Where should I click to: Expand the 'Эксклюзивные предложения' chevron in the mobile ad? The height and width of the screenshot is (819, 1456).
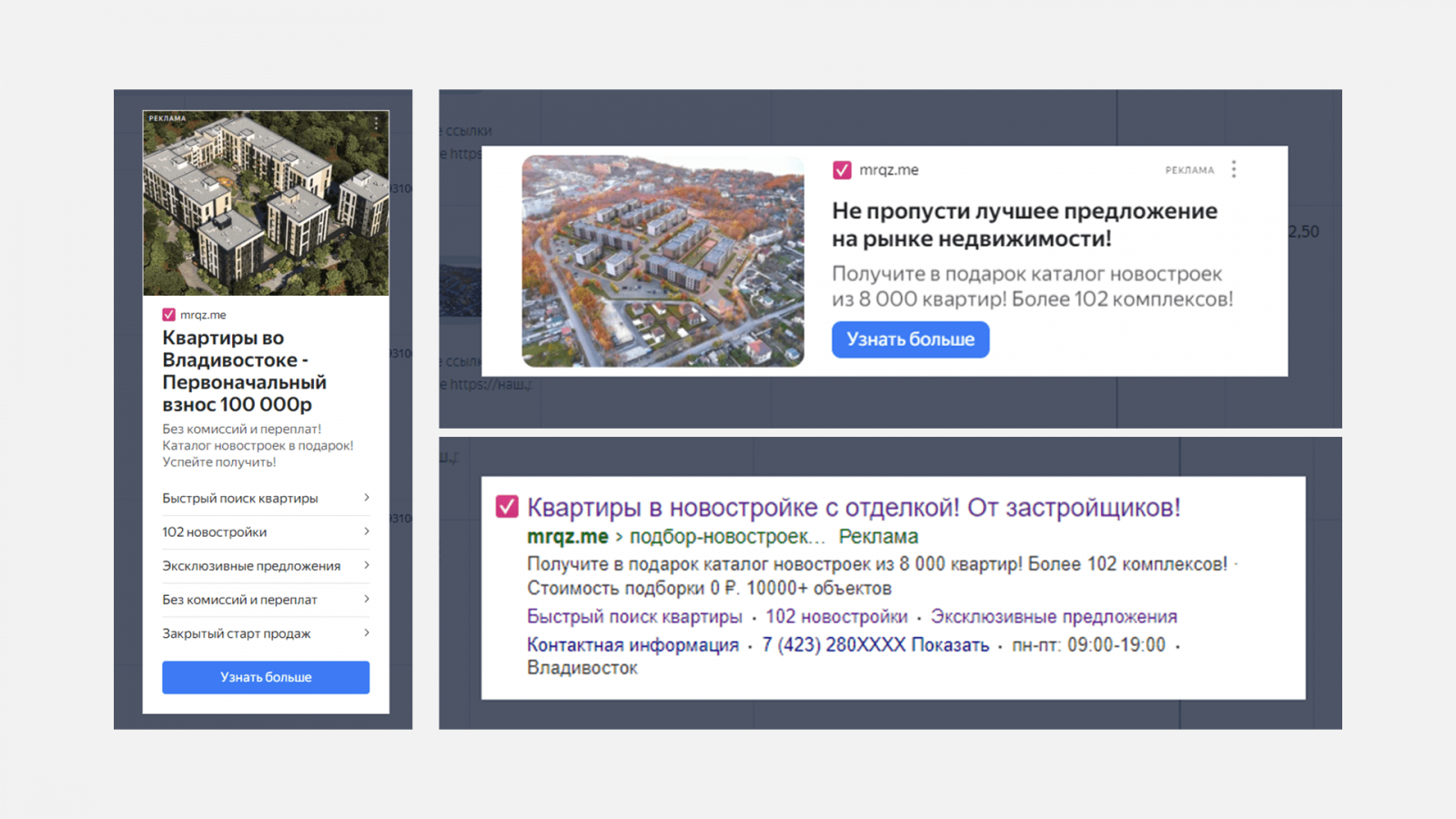[367, 565]
